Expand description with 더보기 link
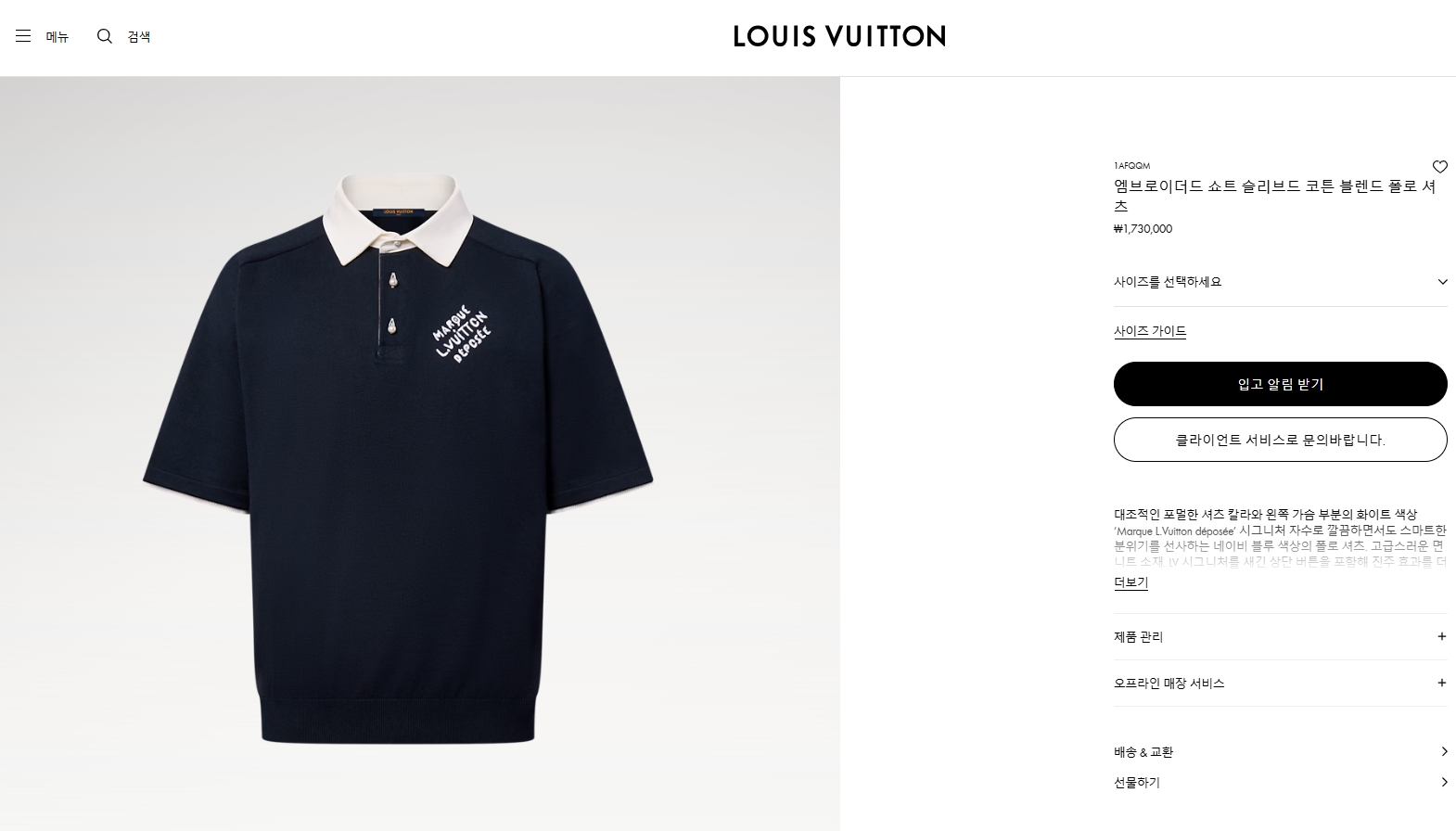Viewport: 1456px width, 831px height. (1130, 582)
